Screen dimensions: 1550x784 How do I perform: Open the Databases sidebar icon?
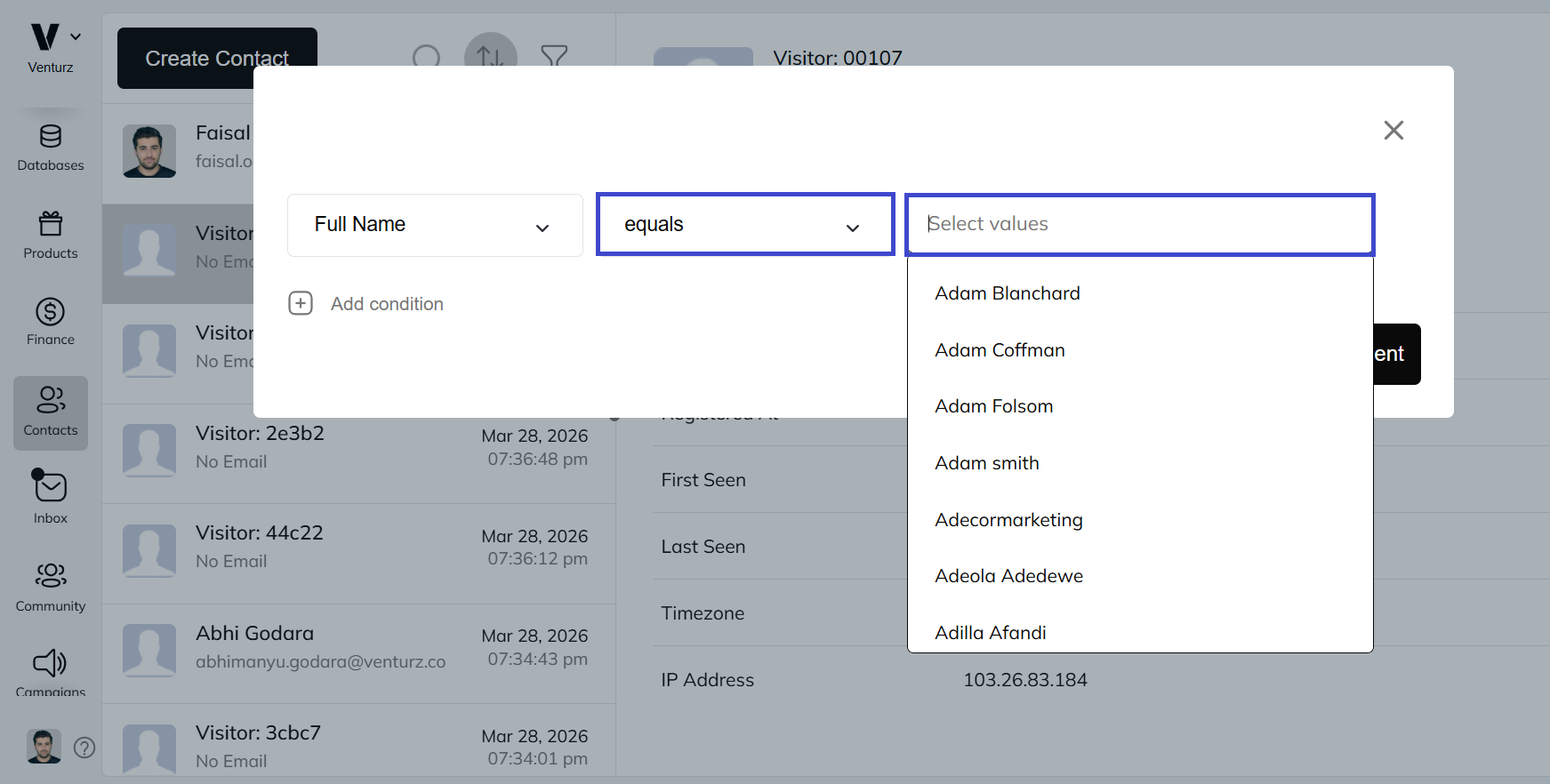click(51, 137)
